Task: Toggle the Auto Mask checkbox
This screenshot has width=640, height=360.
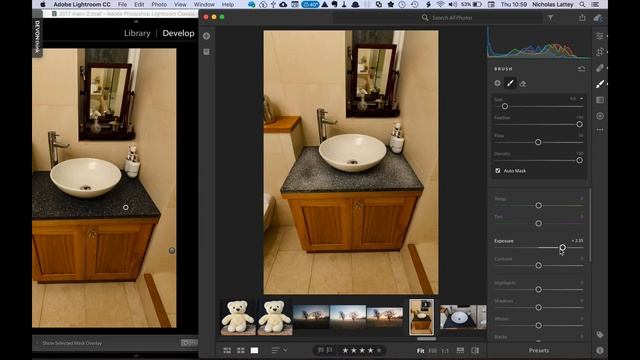Action: click(498, 171)
